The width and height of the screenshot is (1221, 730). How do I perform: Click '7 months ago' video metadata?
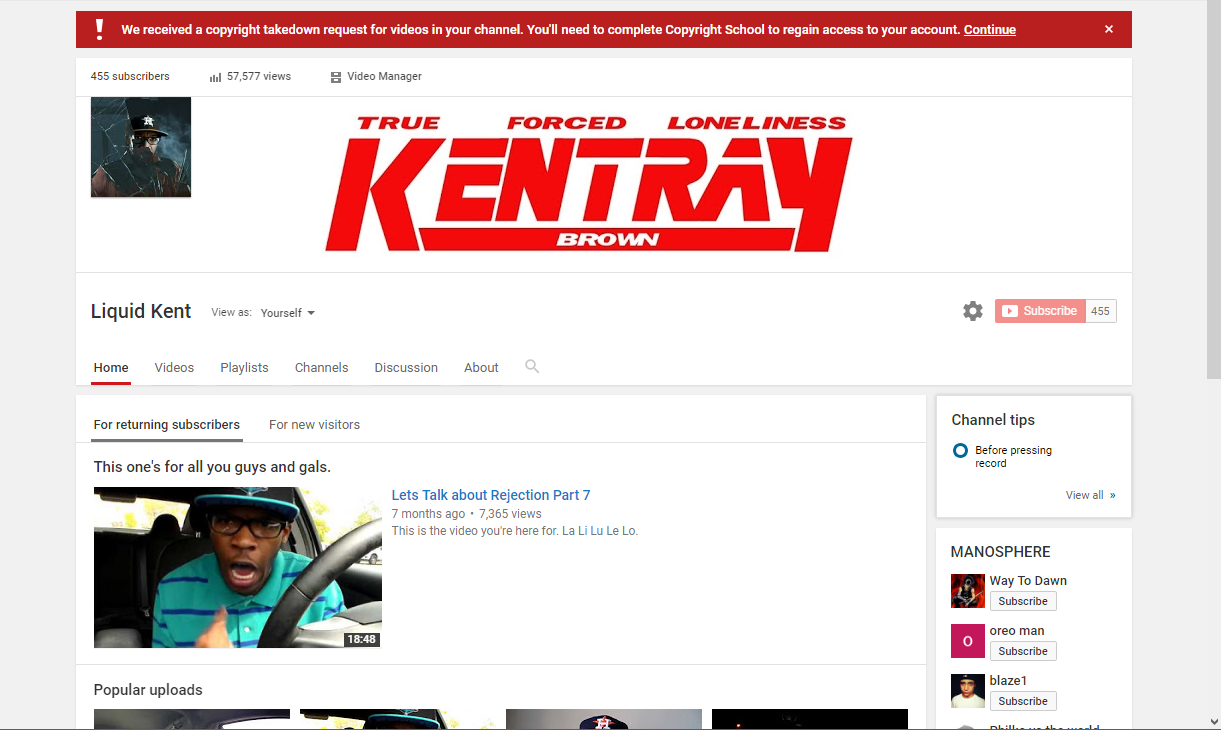(x=428, y=514)
